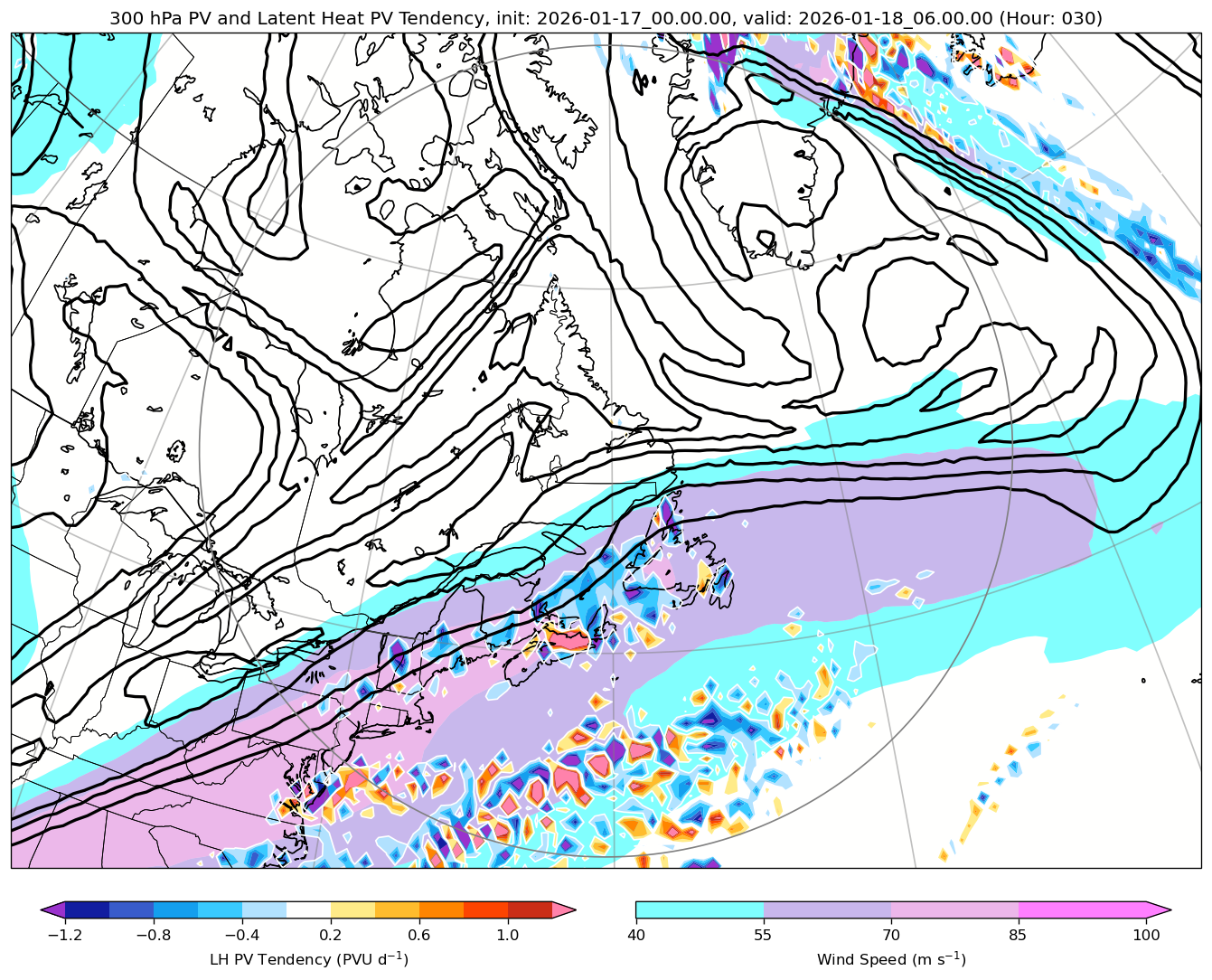
Task: Click the cyan 40–55 wind speed swatch
Action: click(700, 909)
